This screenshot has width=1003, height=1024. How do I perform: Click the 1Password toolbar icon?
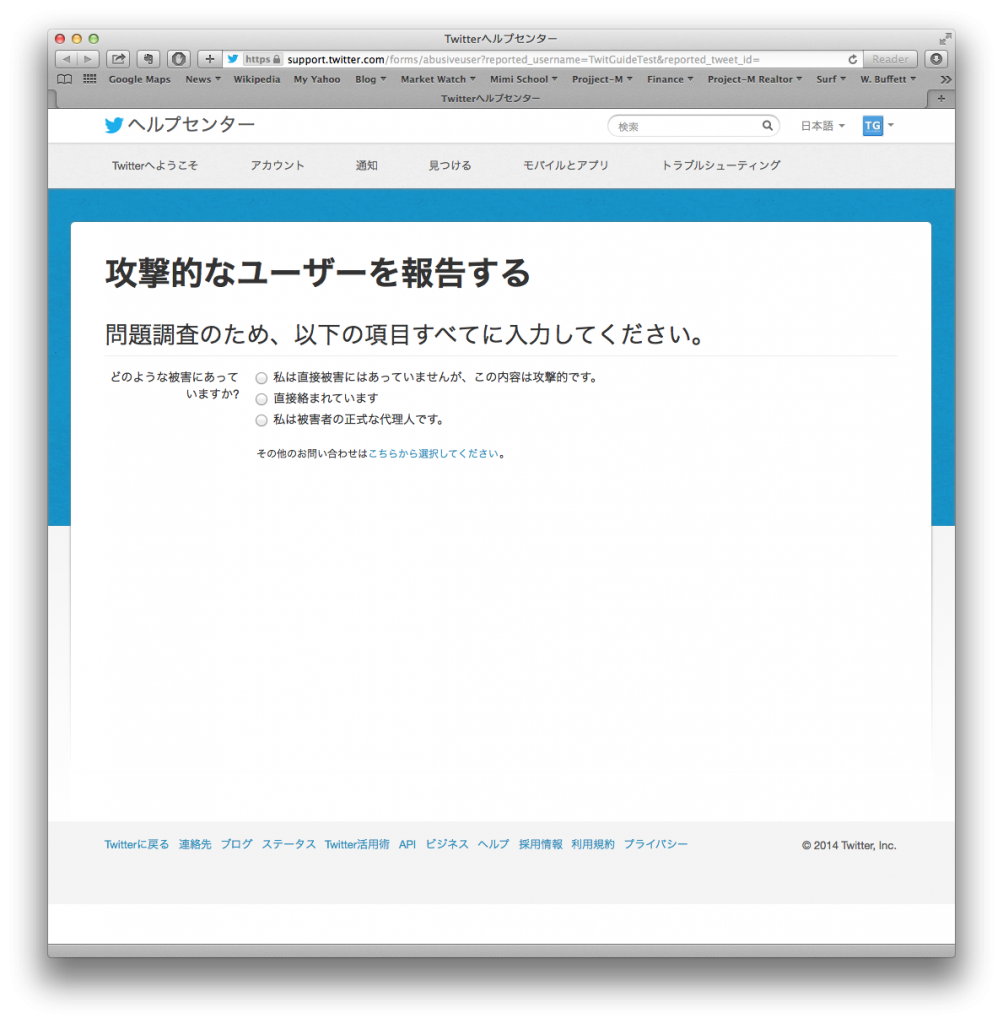coord(178,59)
